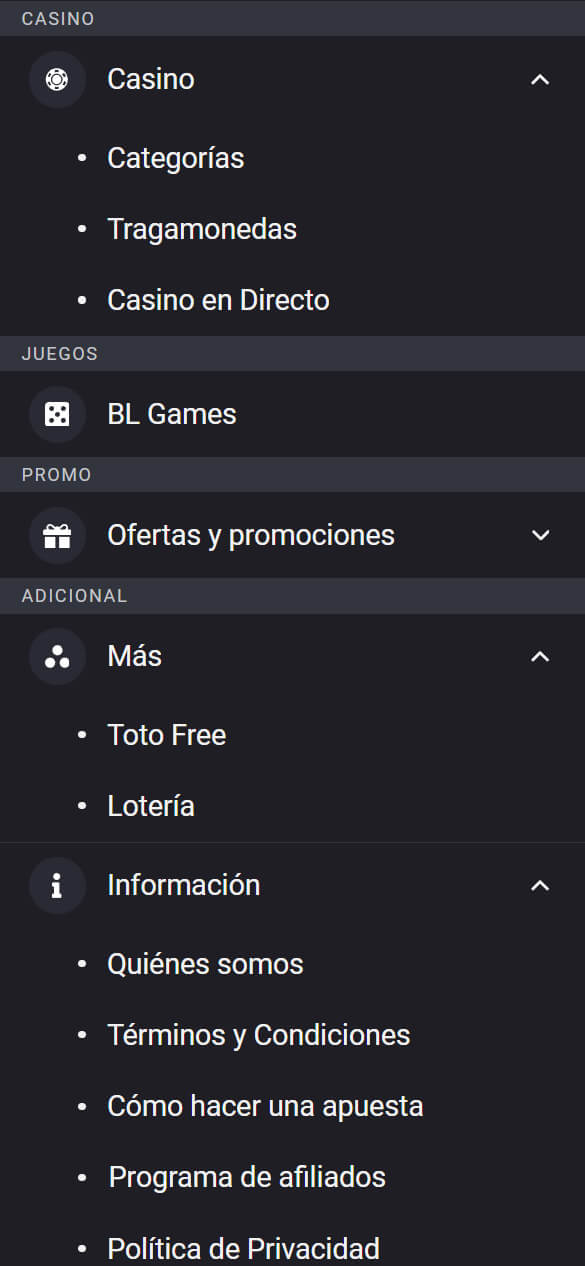Collapse the Más section chevron

pyautogui.click(x=540, y=656)
